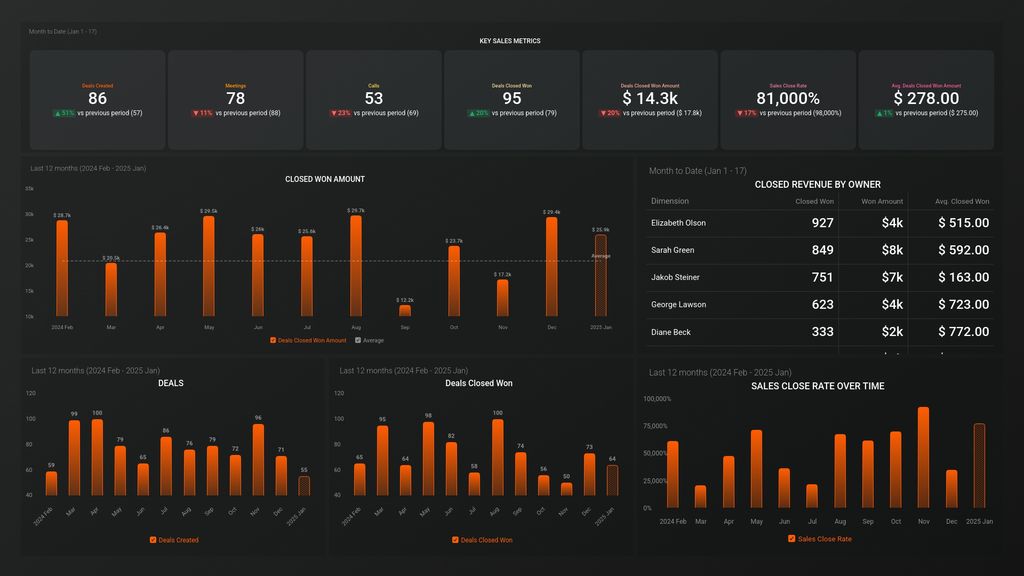1024x576 pixels.
Task: Select the $ 278.00 average amount value
Action: [x=926, y=99]
